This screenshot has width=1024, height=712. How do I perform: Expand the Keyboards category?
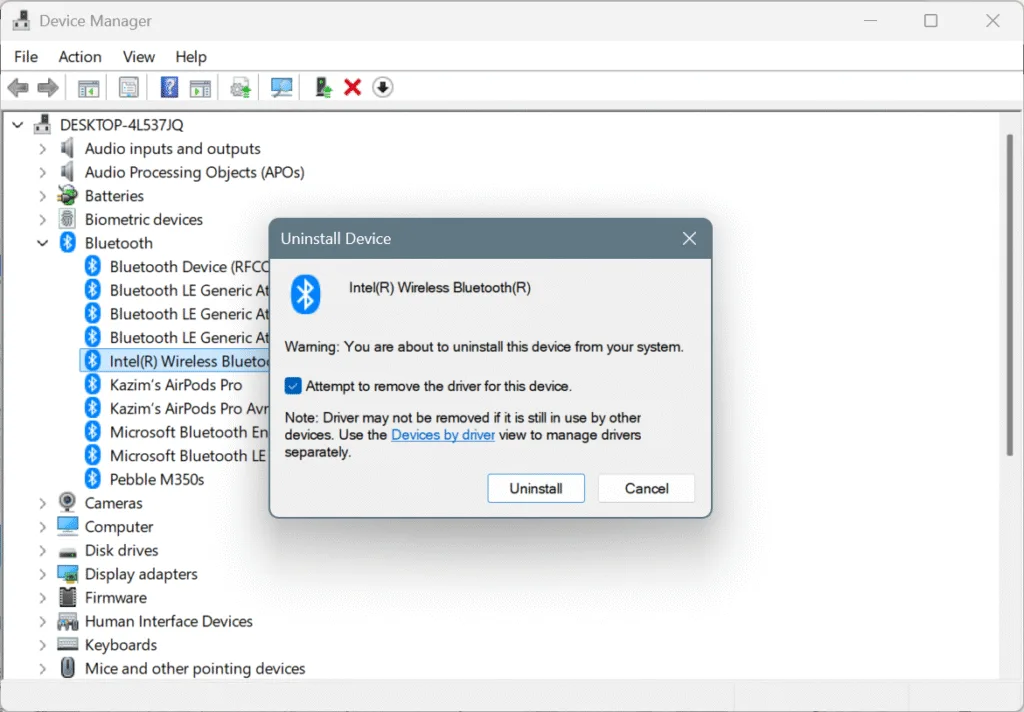coord(42,644)
